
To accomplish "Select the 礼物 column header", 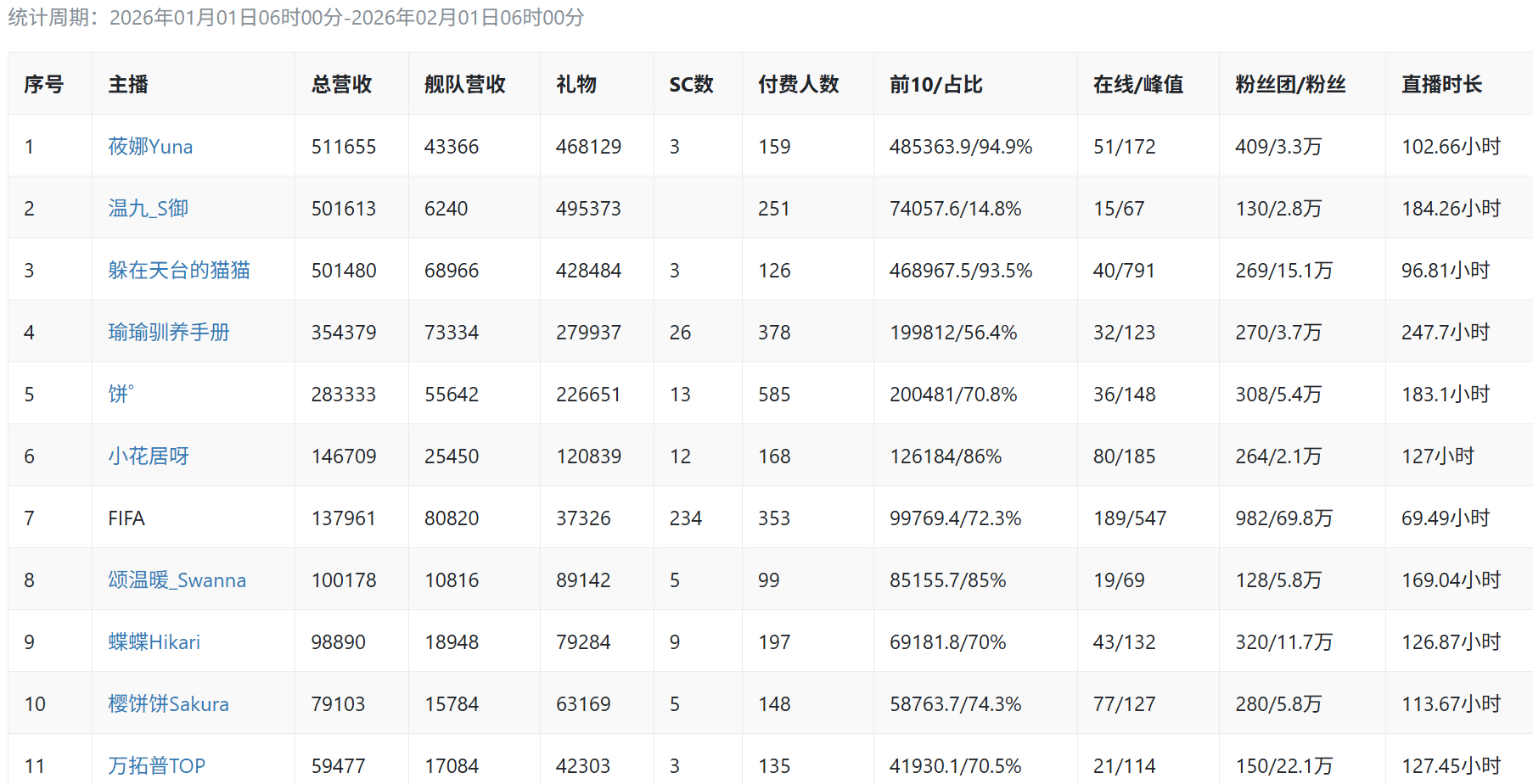I will [x=576, y=84].
